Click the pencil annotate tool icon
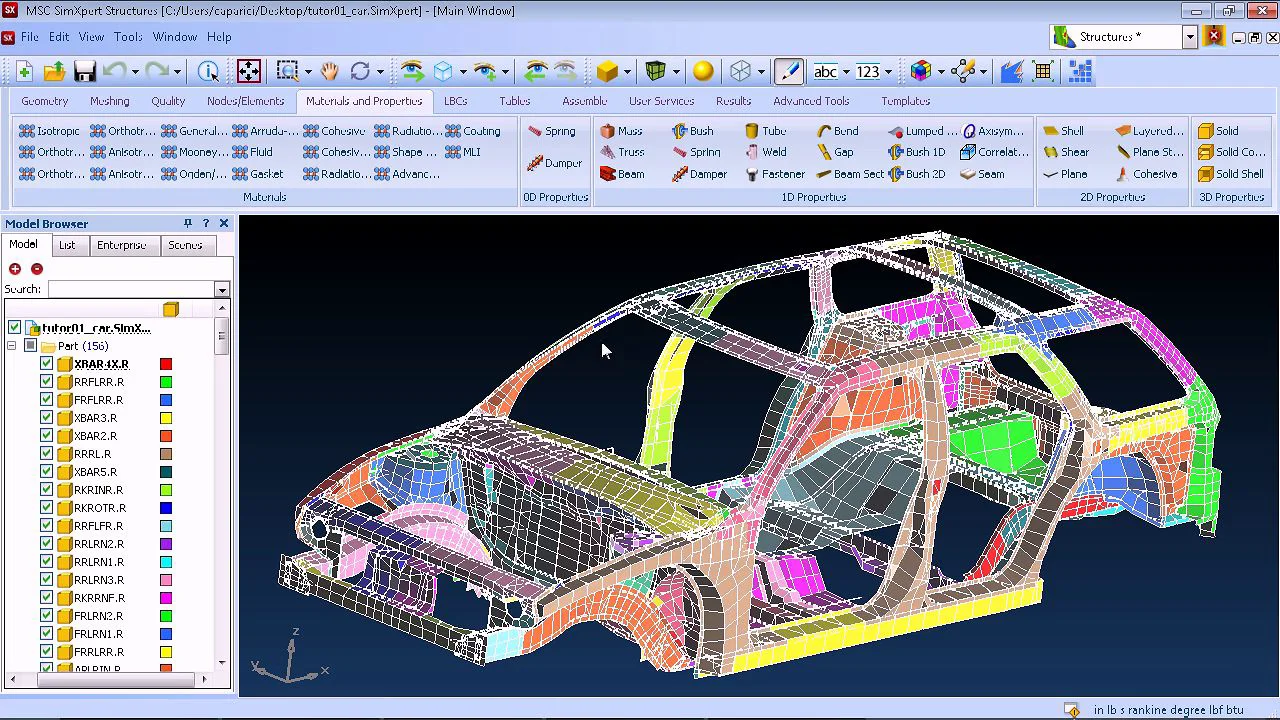 click(x=788, y=71)
